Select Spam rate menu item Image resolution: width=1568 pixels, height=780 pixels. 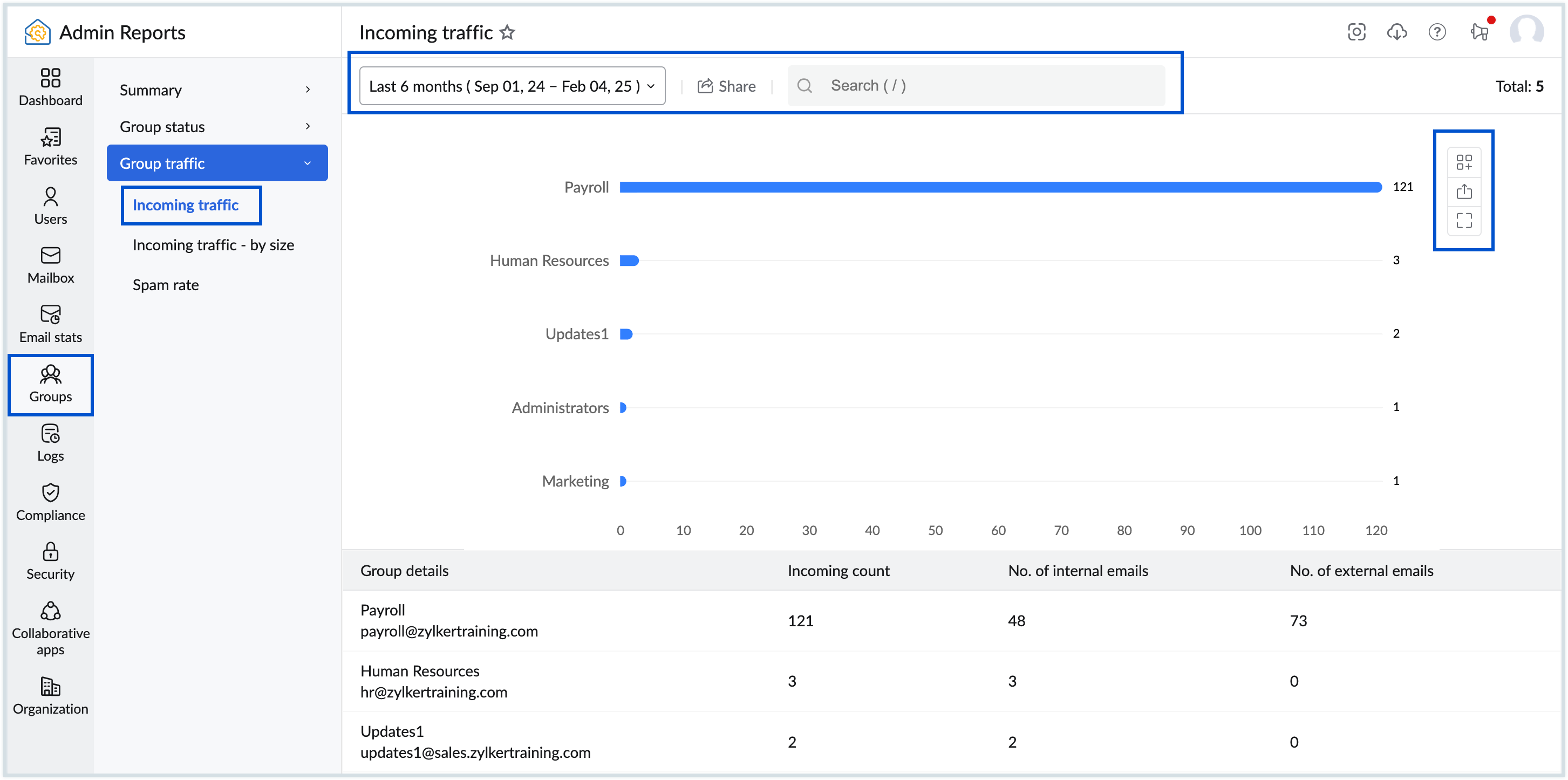pyautogui.click(x=166, y=285)
